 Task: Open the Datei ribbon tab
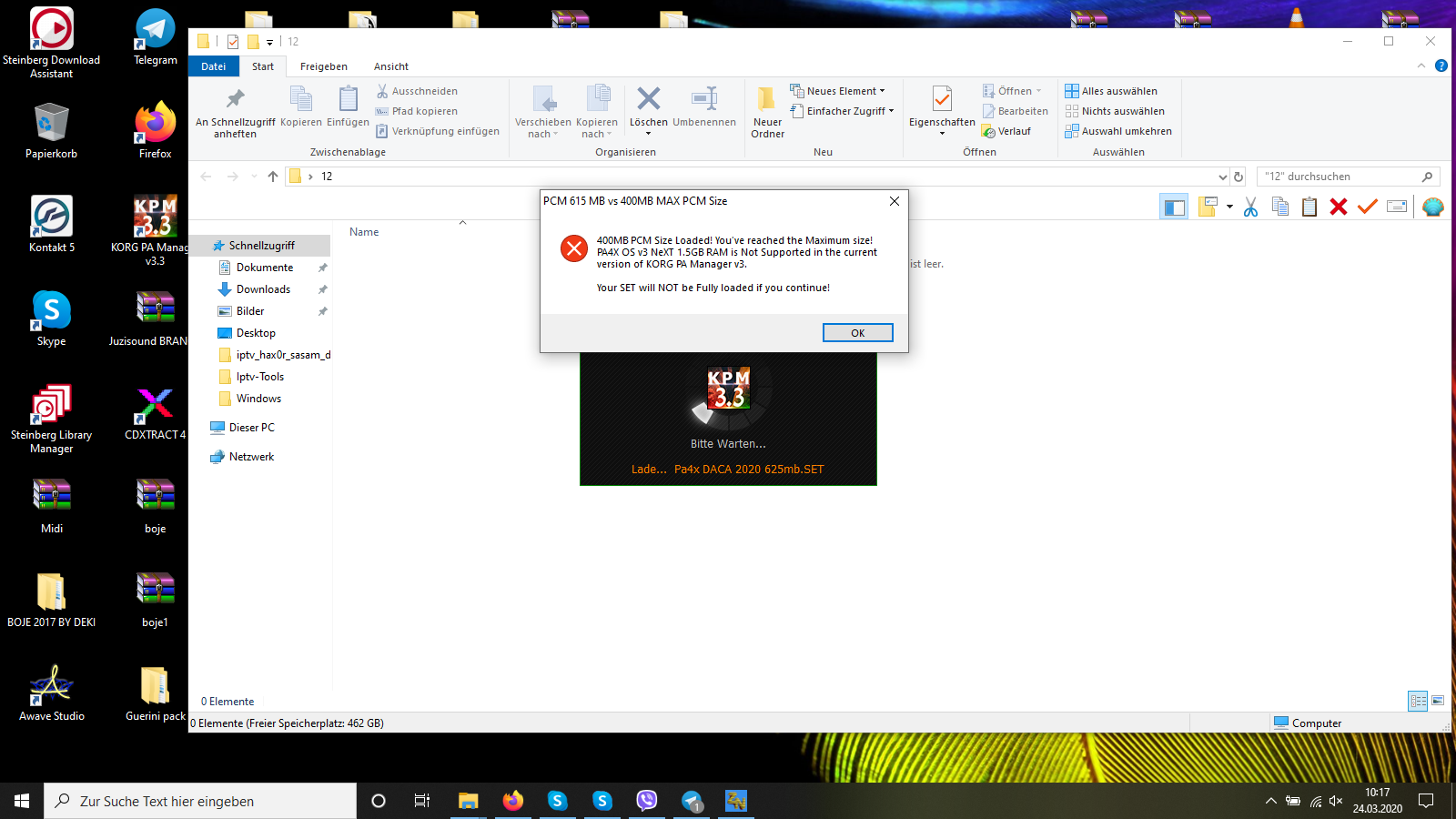tap(214, 66)
